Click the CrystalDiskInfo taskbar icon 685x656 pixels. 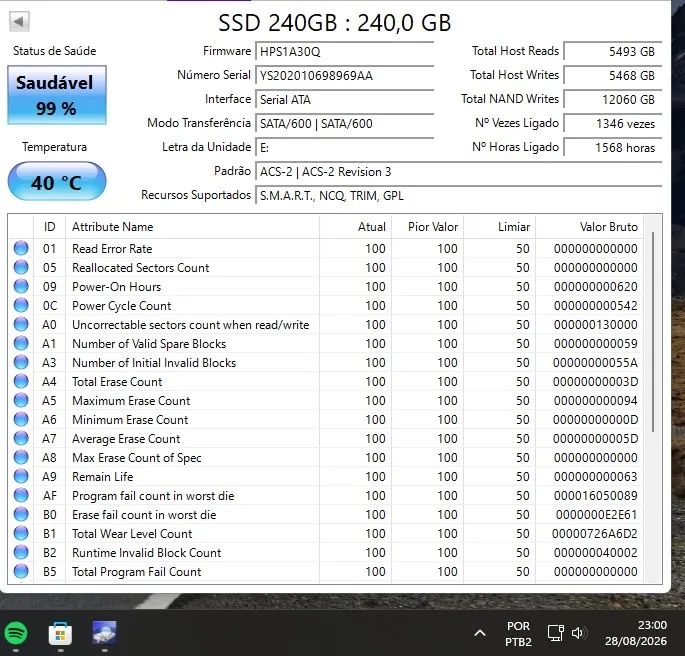[x=104, y=632]
